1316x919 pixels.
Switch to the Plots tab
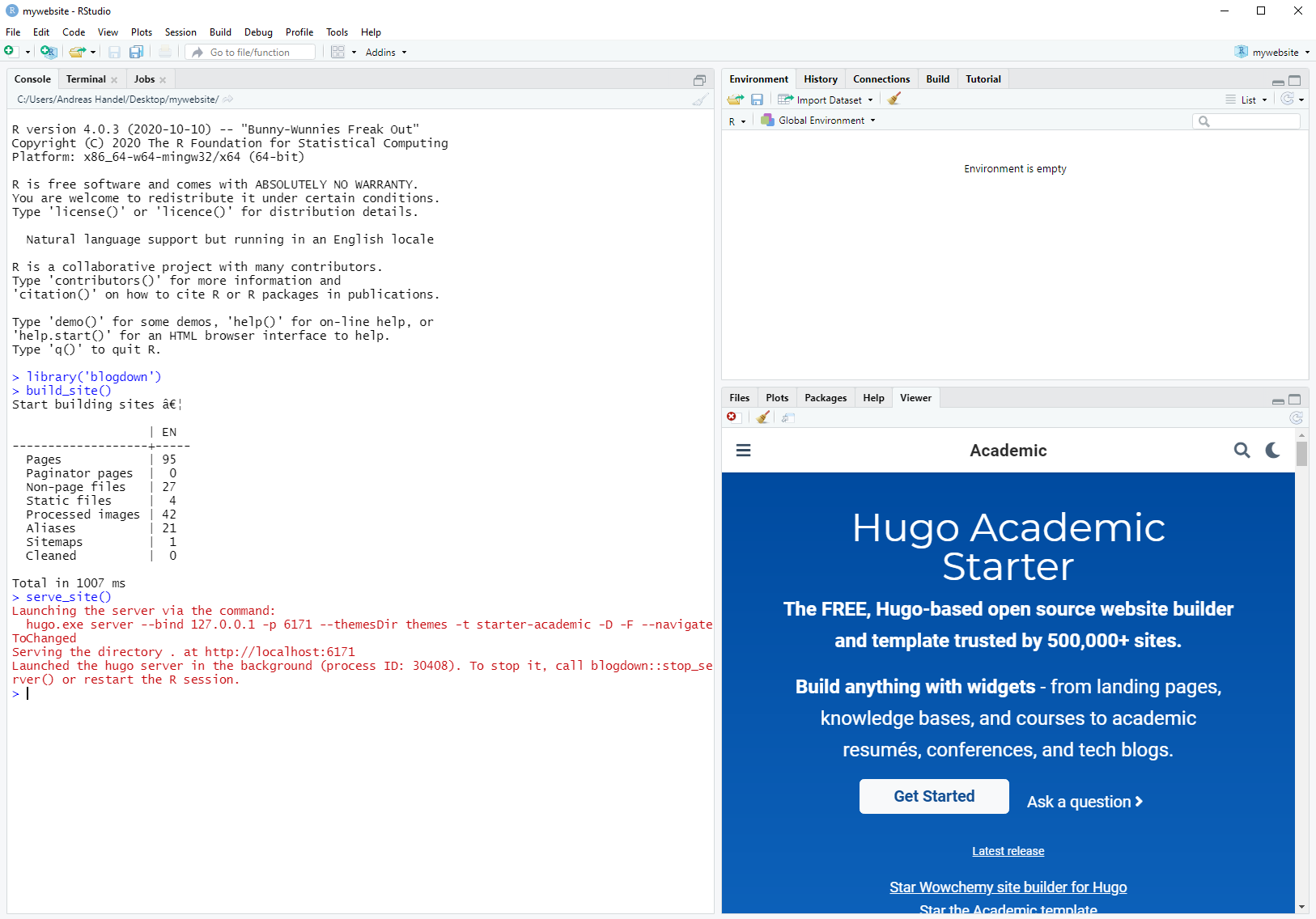[x=777, y=398]
